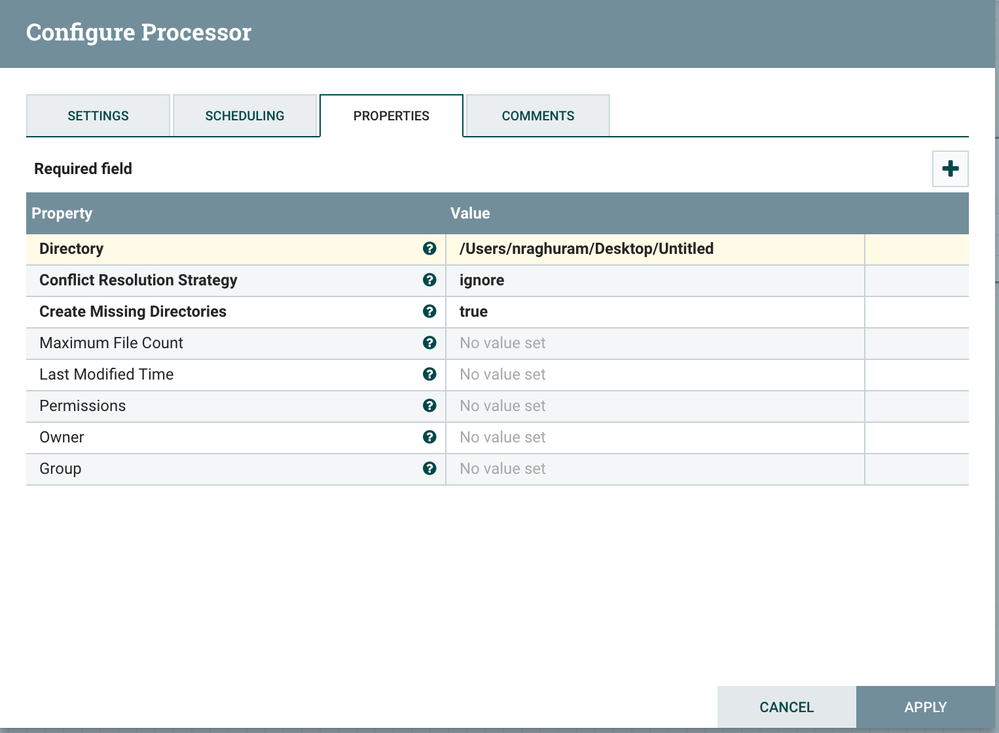Show help for Create Missing Directories

point(429,311)
